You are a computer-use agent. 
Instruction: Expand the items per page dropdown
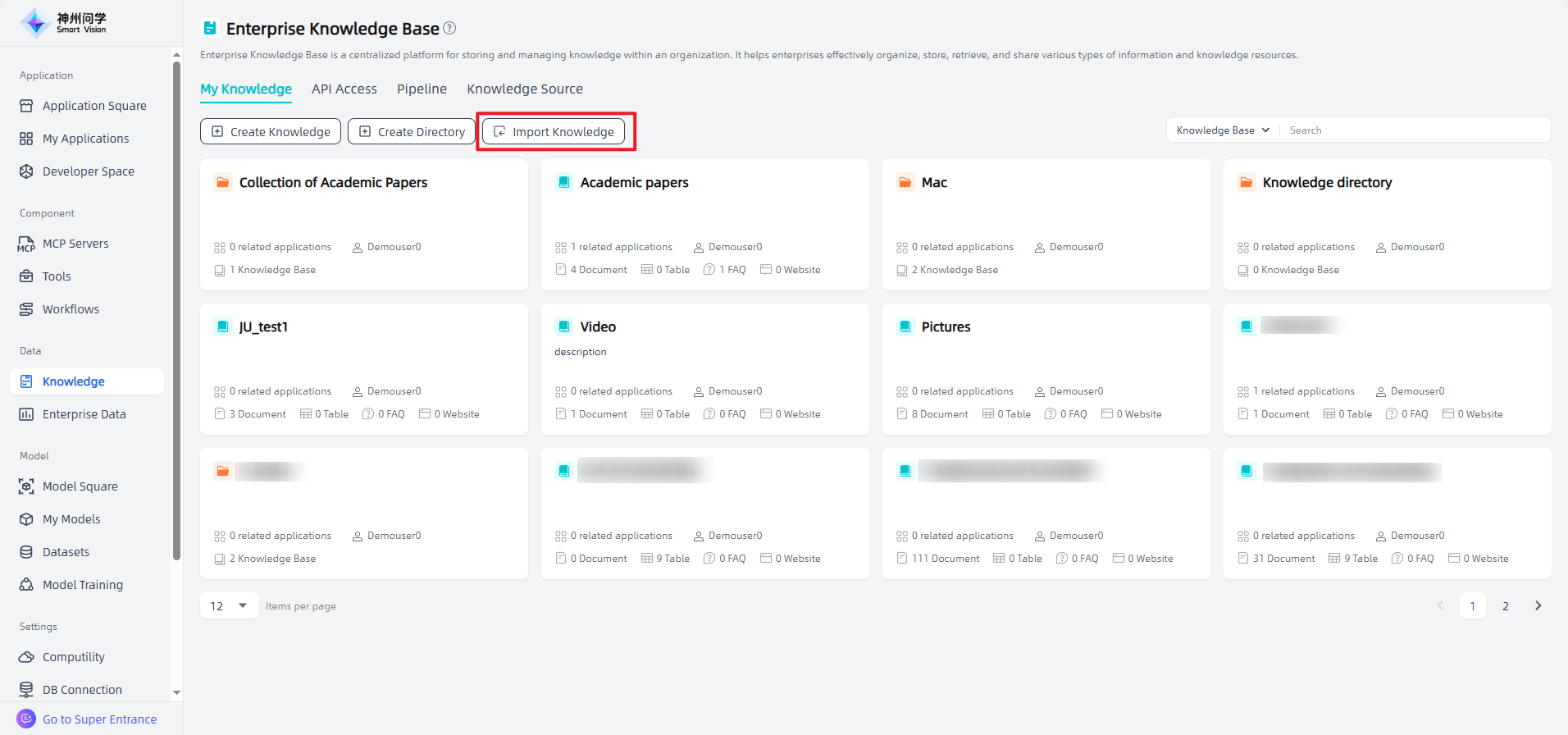[229, 606]
